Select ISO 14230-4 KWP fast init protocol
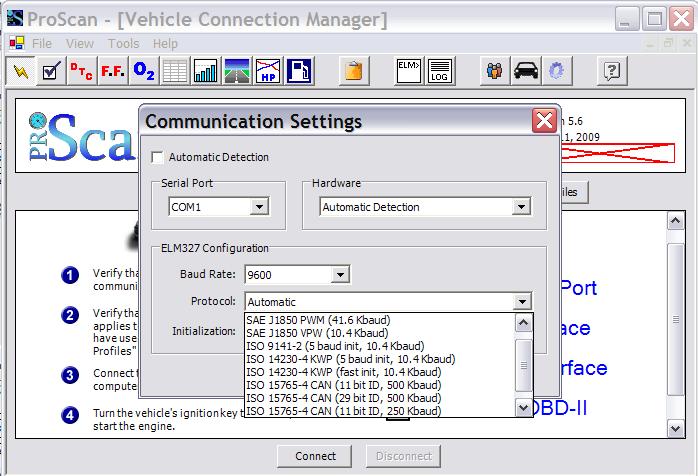 [x=380, y=372]
